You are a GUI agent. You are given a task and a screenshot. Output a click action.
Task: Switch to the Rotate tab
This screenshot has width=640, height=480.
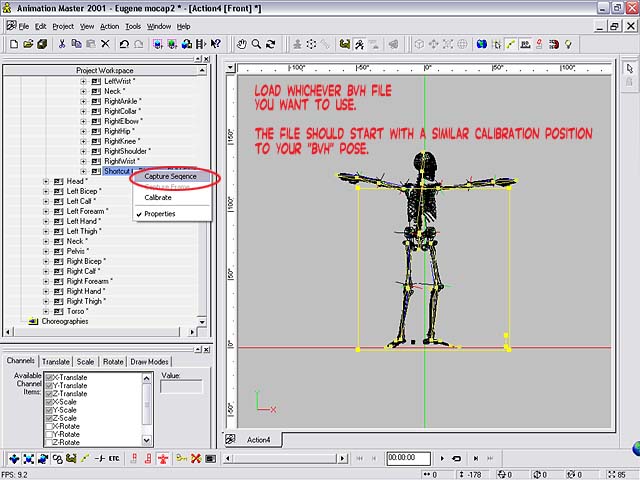pyautogui.click(x=113, y=361)
